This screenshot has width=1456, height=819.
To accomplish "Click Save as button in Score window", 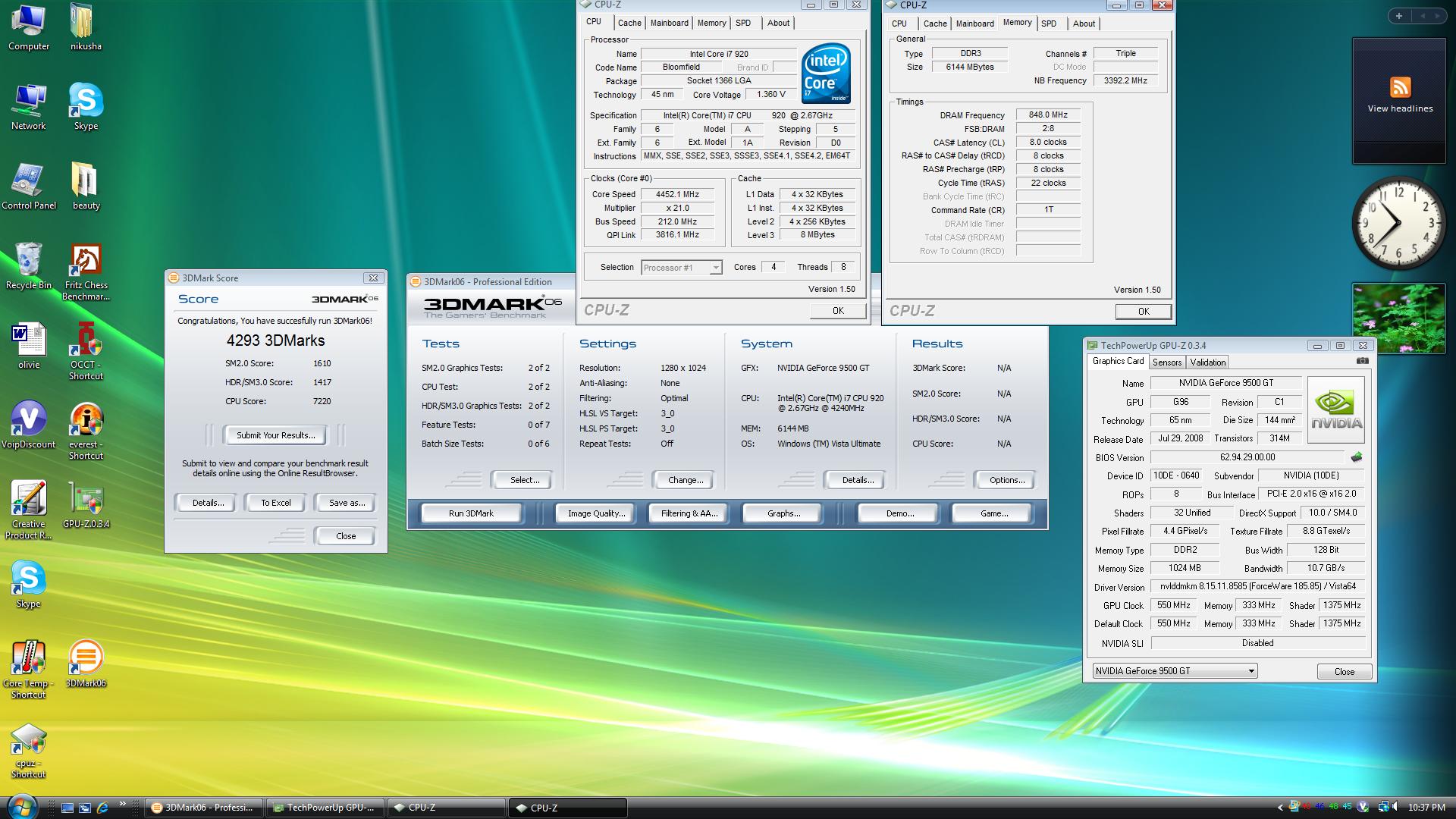I will (x=347, y=503).
